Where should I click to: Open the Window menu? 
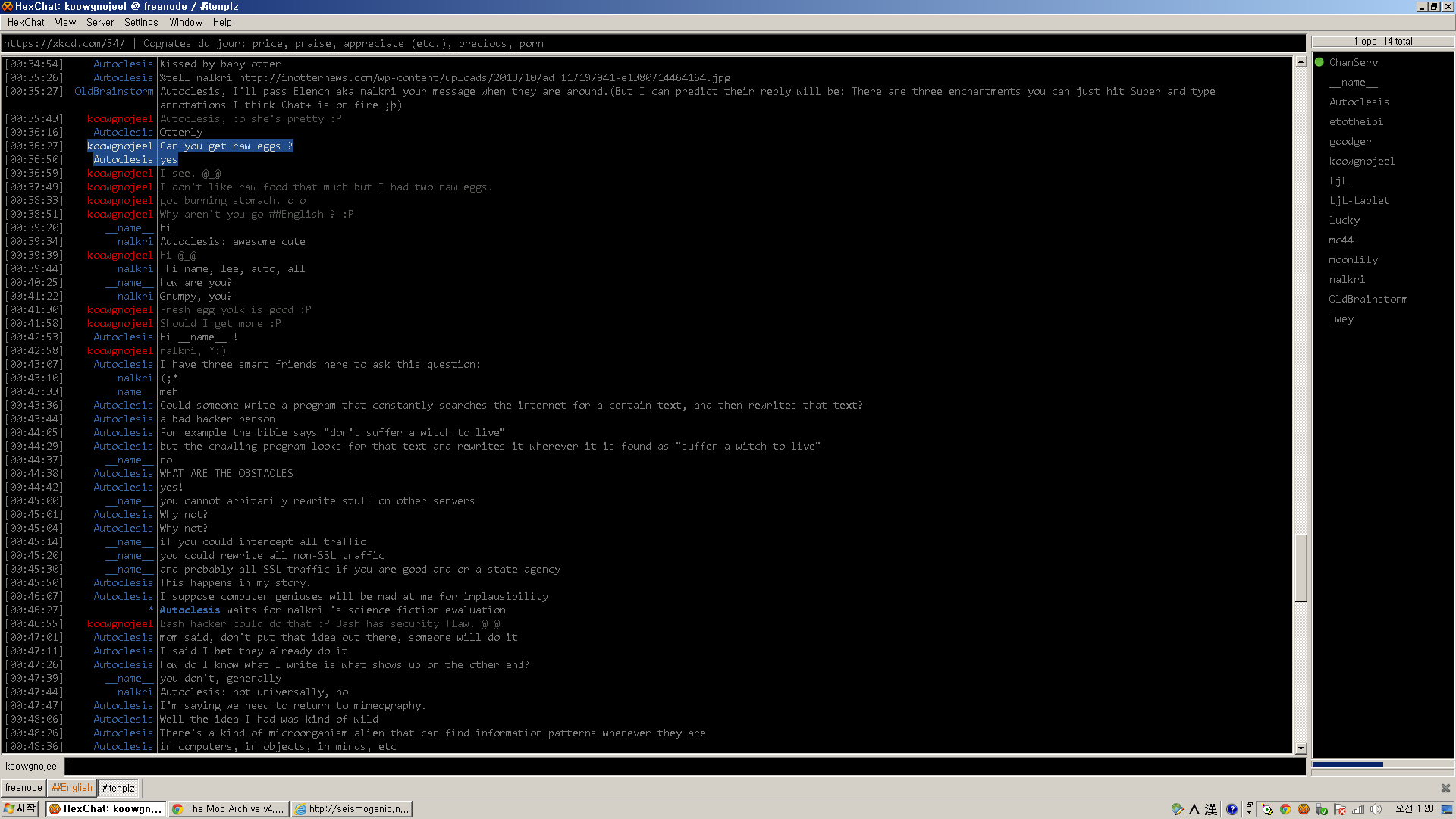click(186, 22)
